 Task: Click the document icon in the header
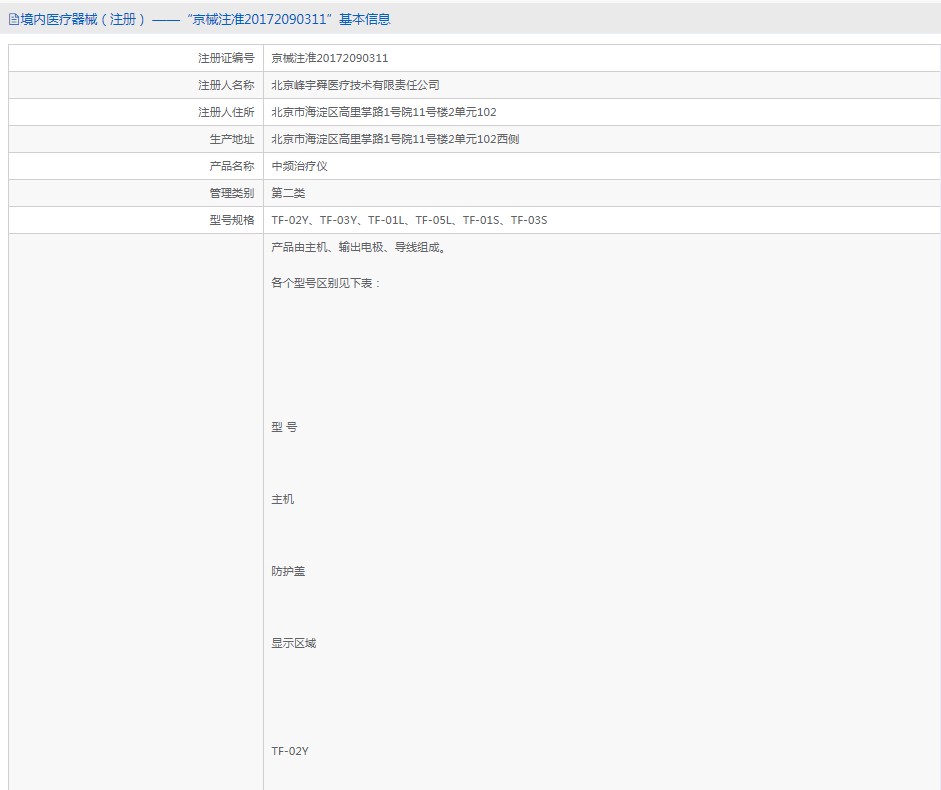pos(13,20)
